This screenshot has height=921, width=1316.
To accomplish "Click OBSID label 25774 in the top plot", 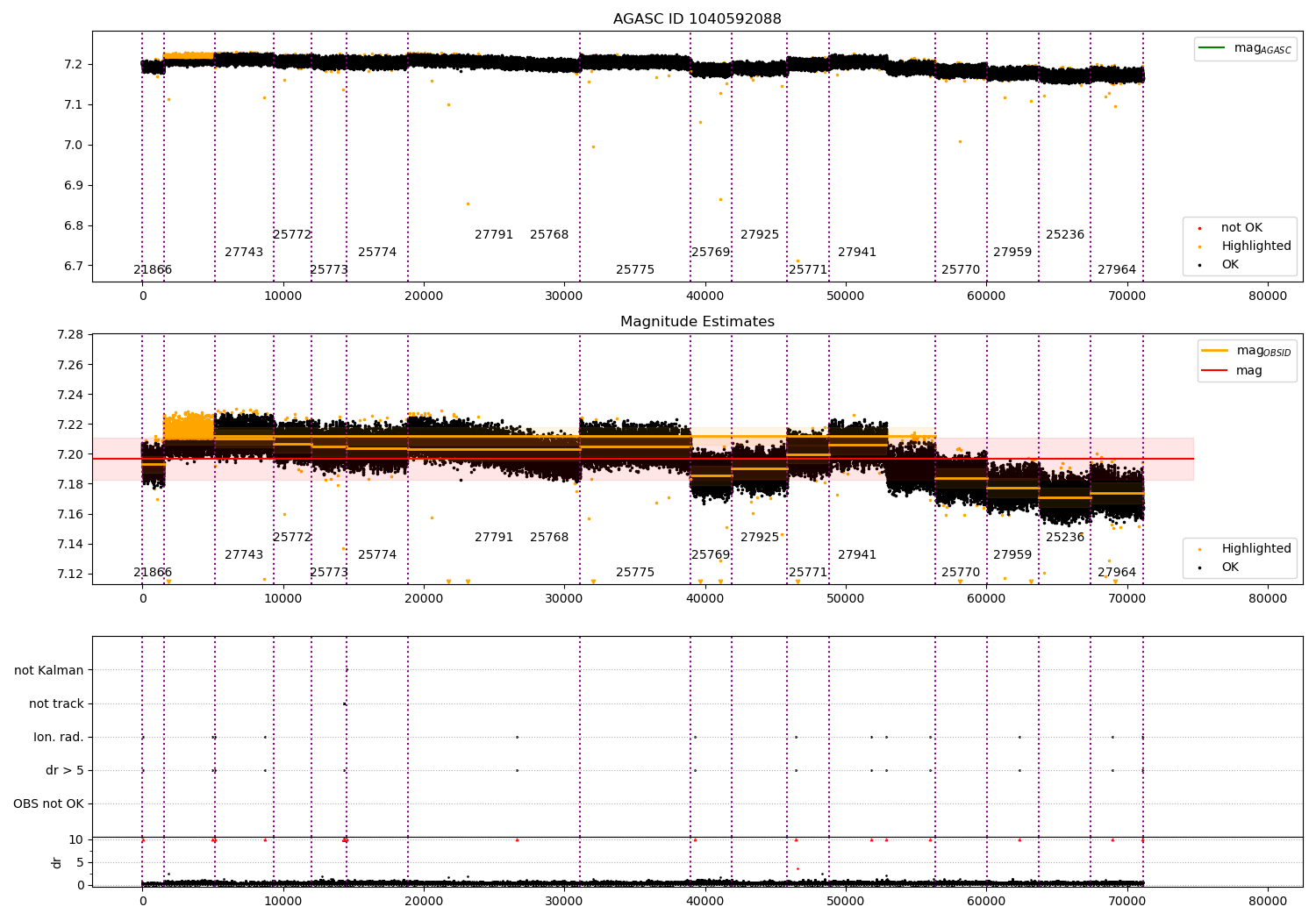I will [x=377, y=253].
